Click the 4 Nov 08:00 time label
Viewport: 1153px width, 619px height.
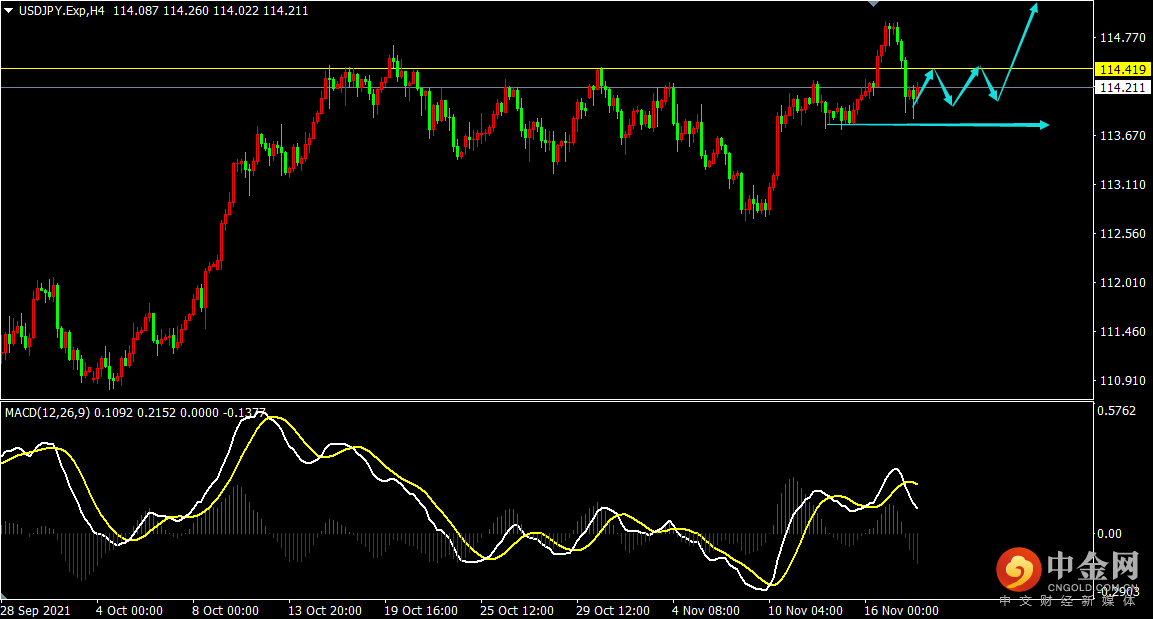click(706, 611)
